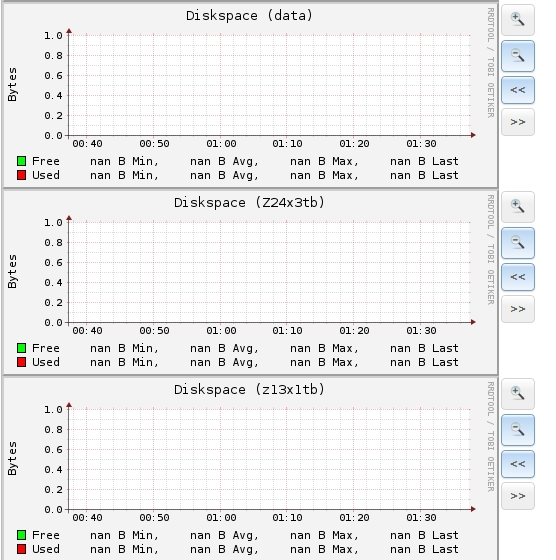The image size is (556, 560).
Task: Click 01:30 time label on z13x1tb graph
Action: (421, 518)
